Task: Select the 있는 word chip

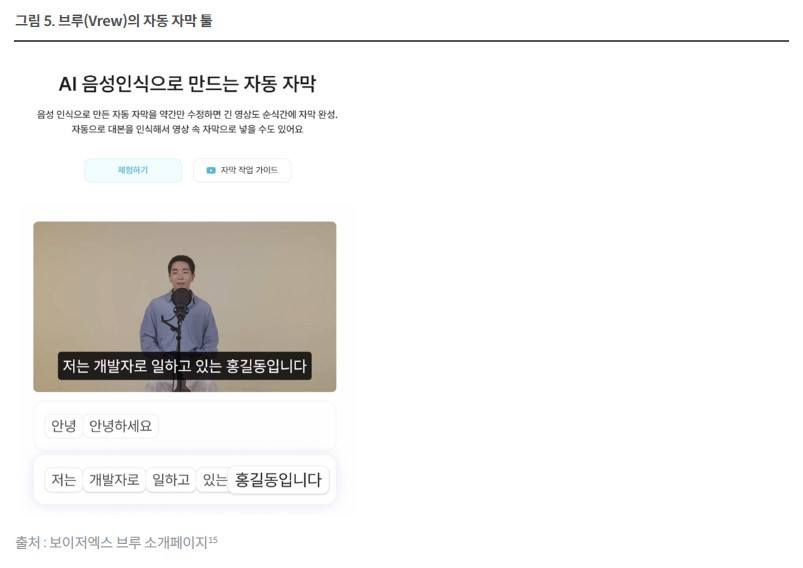Action: (x=213, y=480)
